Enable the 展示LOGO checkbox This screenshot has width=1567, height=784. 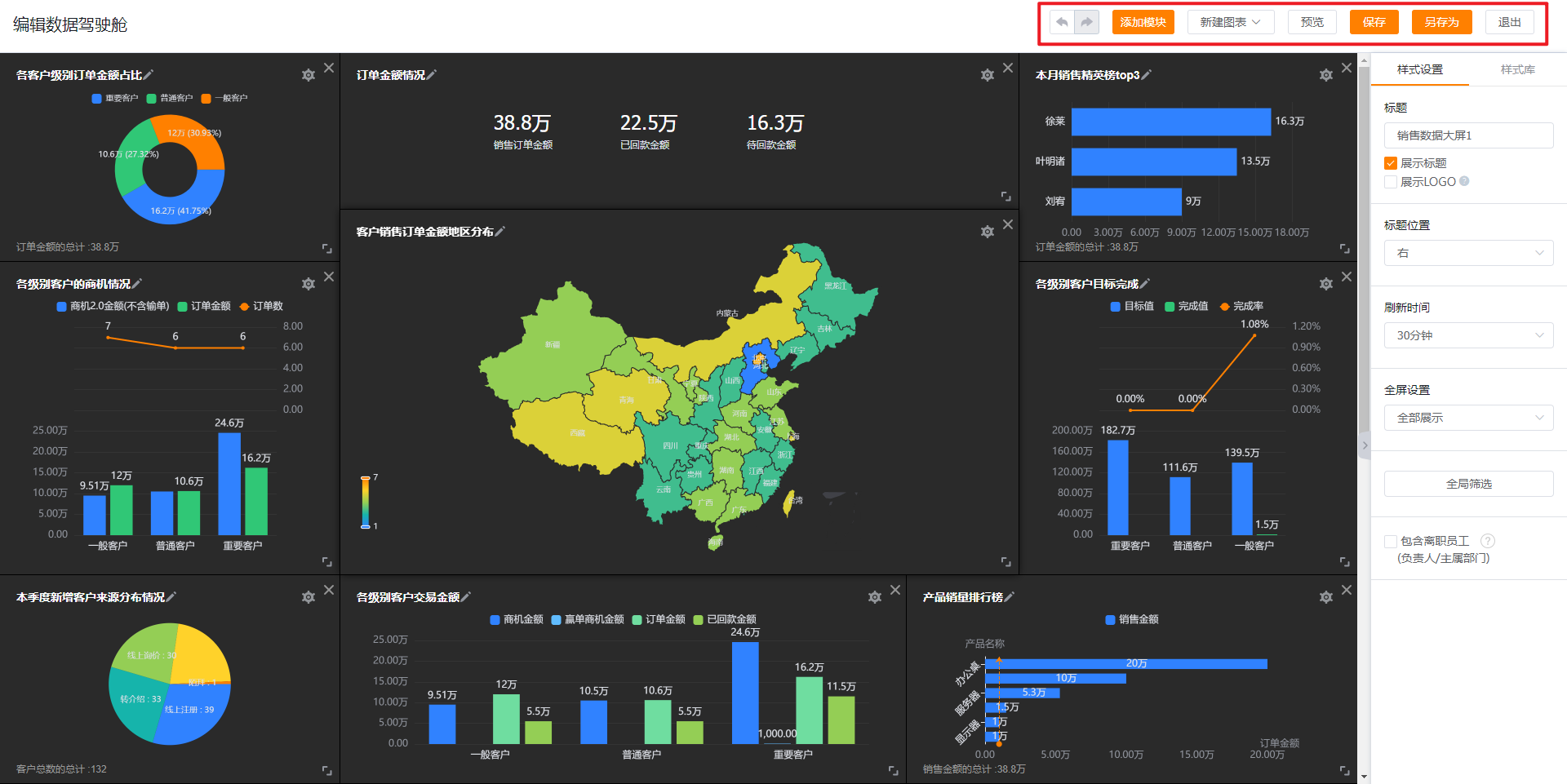[x=1391, y=182]
